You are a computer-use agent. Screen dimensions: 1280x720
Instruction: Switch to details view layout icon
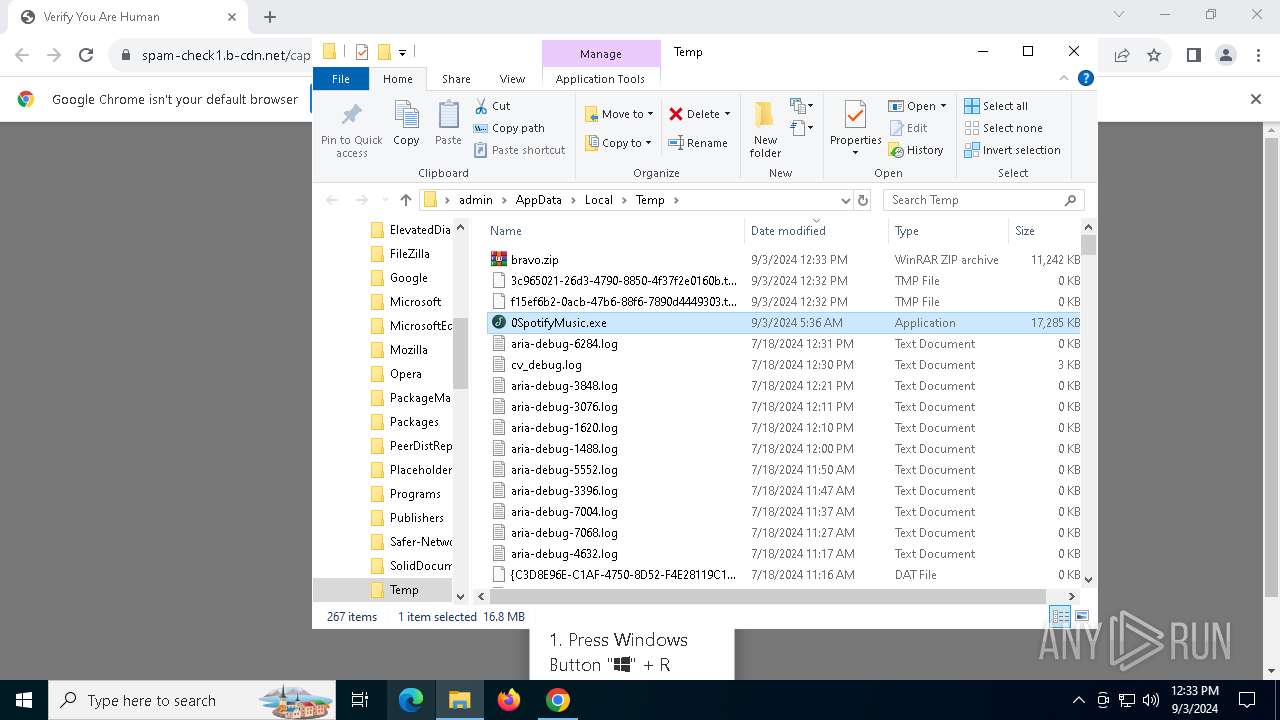[x=1060, y=617]
